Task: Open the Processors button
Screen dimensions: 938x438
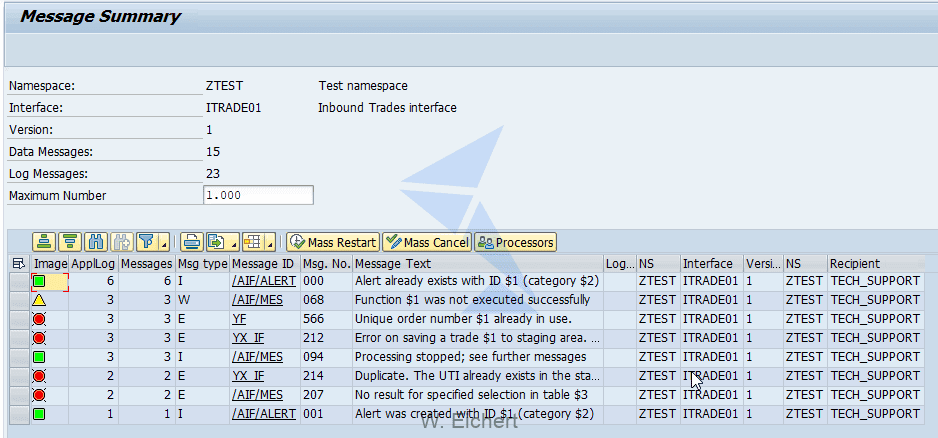Action: [x=516, y=242]
